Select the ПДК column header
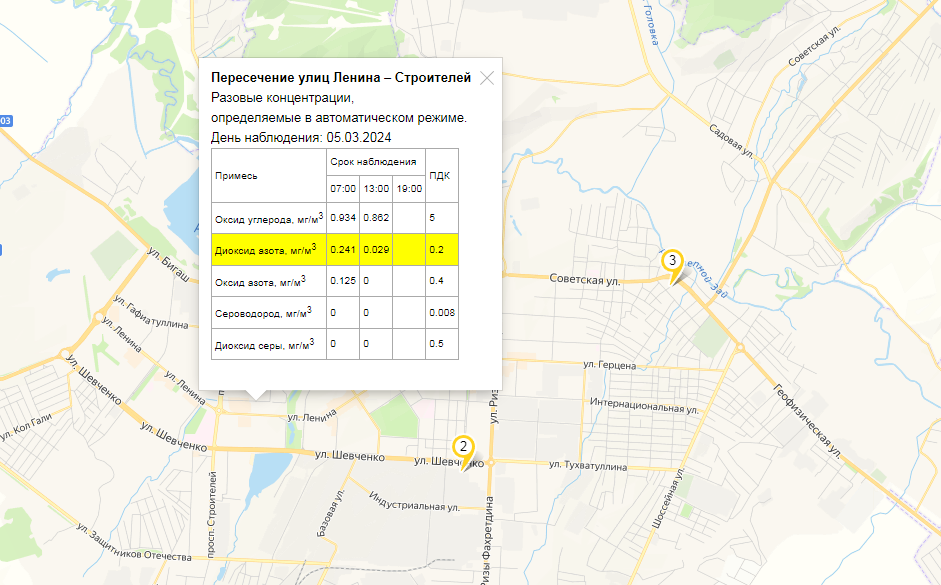This screenshot has width=941, height=585. pos(440,175)
